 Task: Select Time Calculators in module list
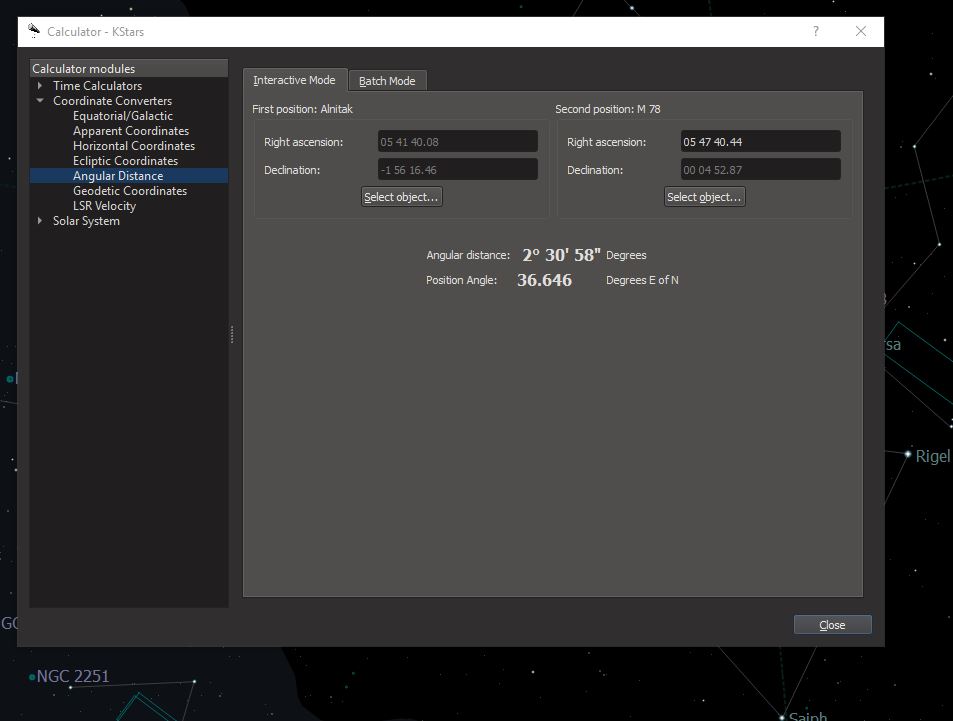97,86
